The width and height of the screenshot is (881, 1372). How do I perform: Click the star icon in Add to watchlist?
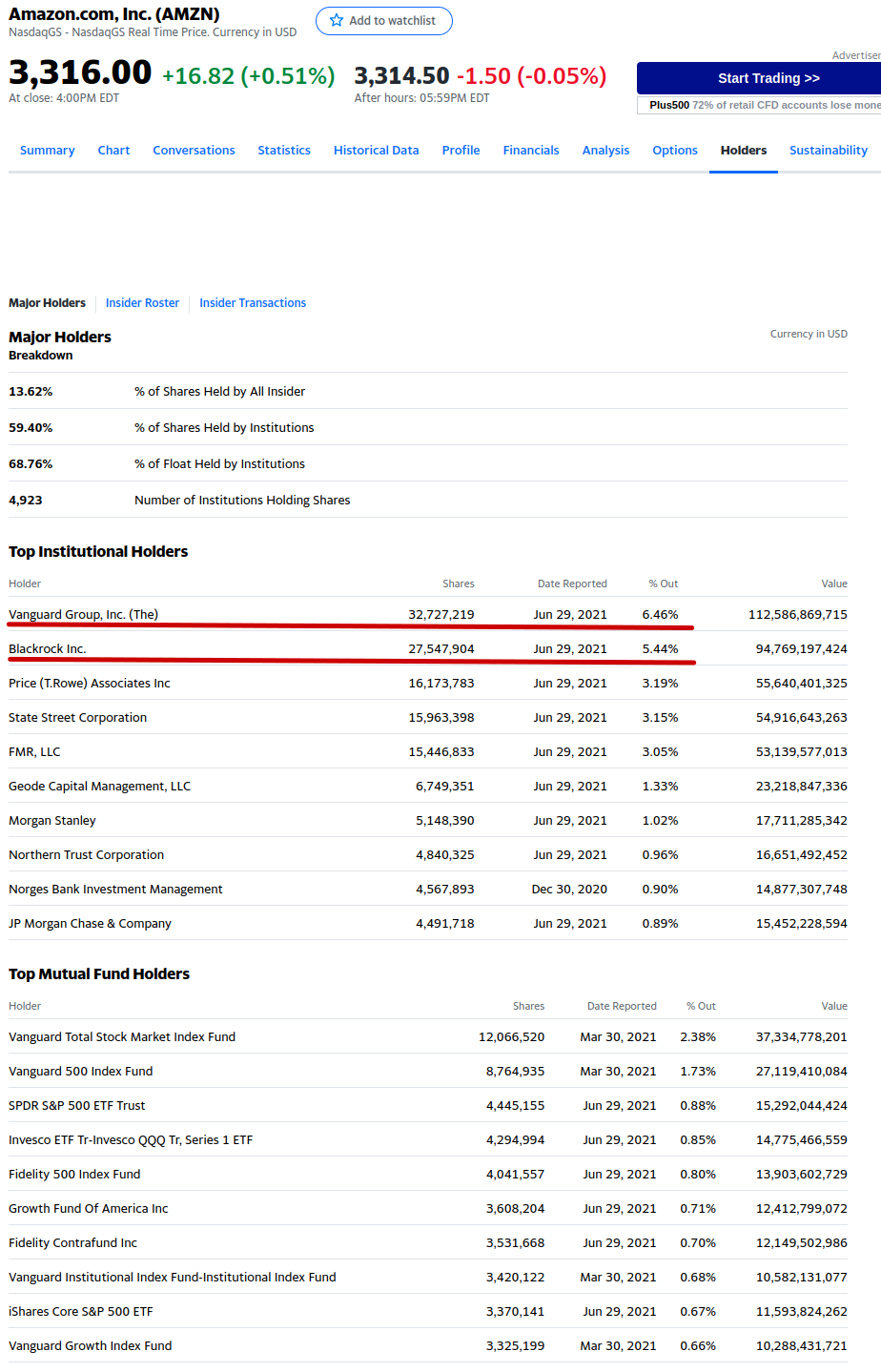tap(336, 20)
